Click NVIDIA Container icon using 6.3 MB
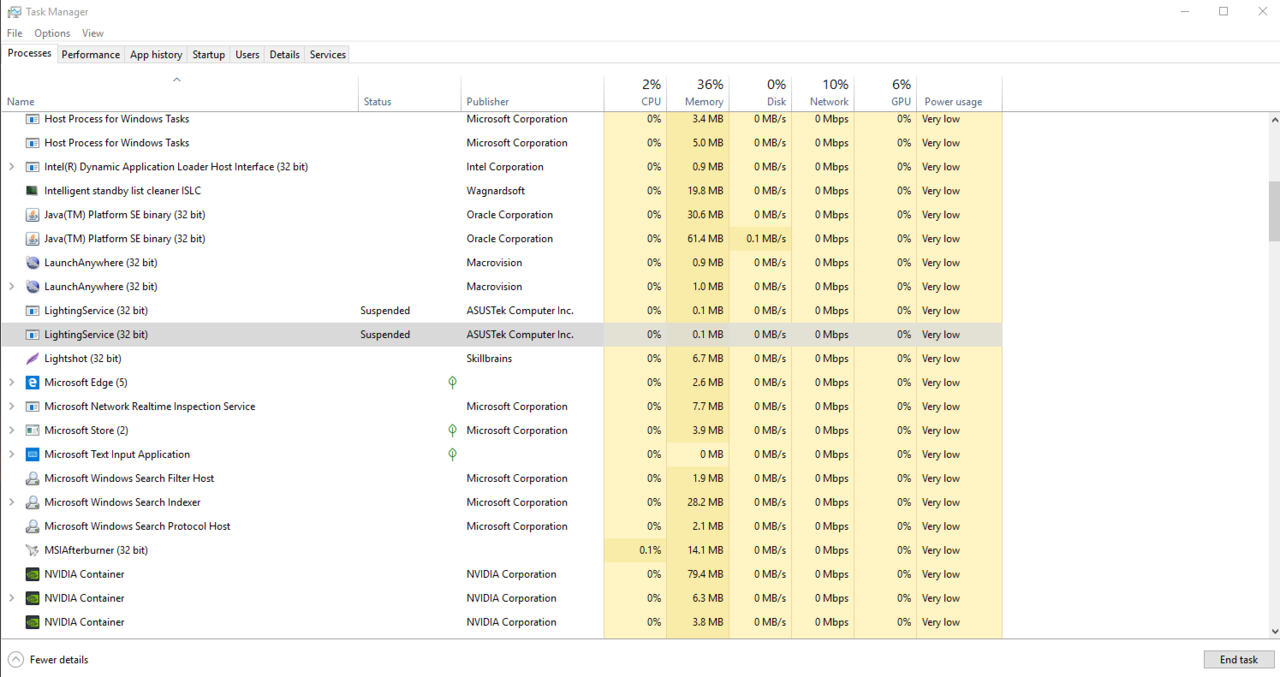Viewport: 1280px width, 677px height. coord(32,599)
